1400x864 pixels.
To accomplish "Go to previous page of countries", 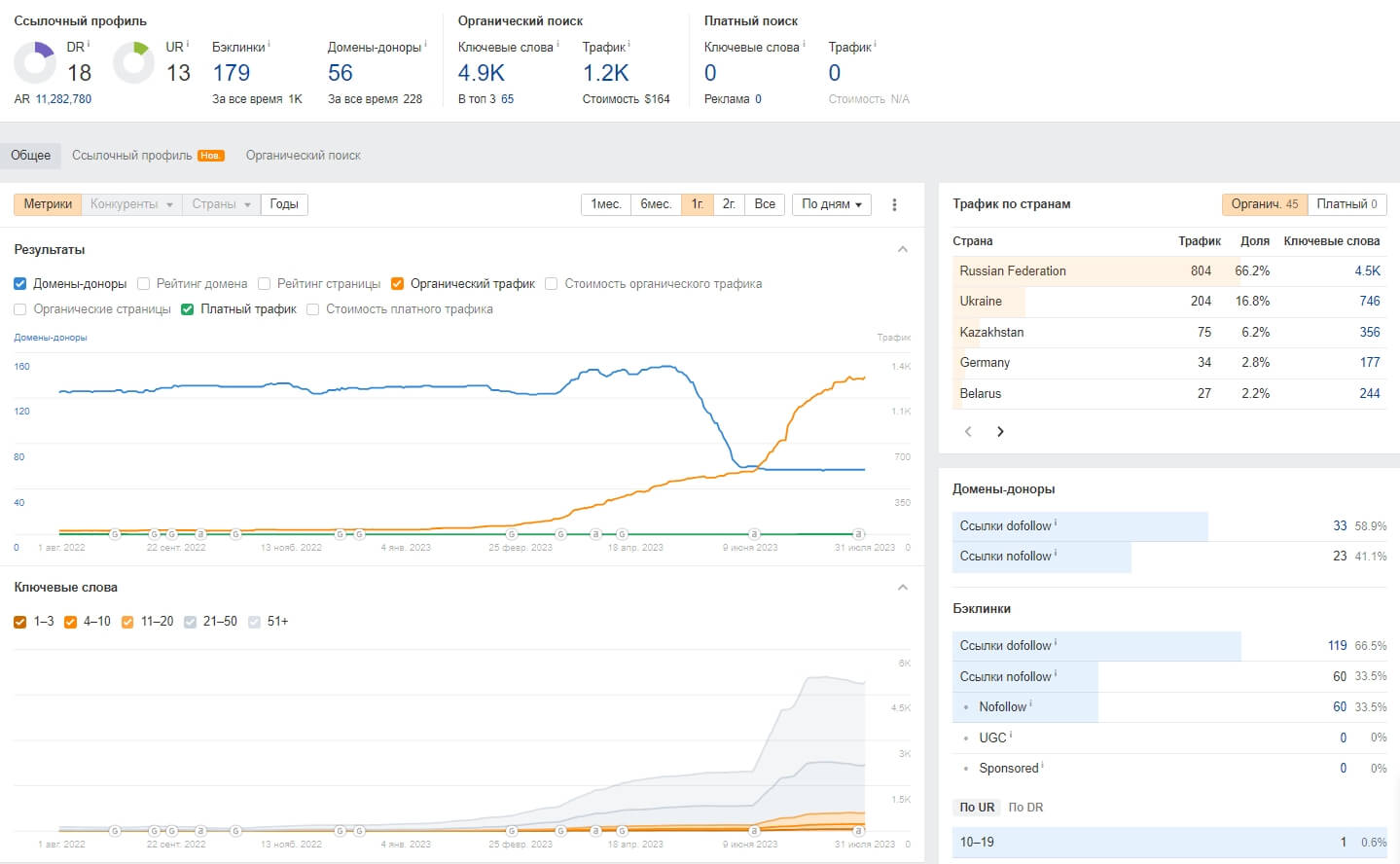I will click(968, 431).
